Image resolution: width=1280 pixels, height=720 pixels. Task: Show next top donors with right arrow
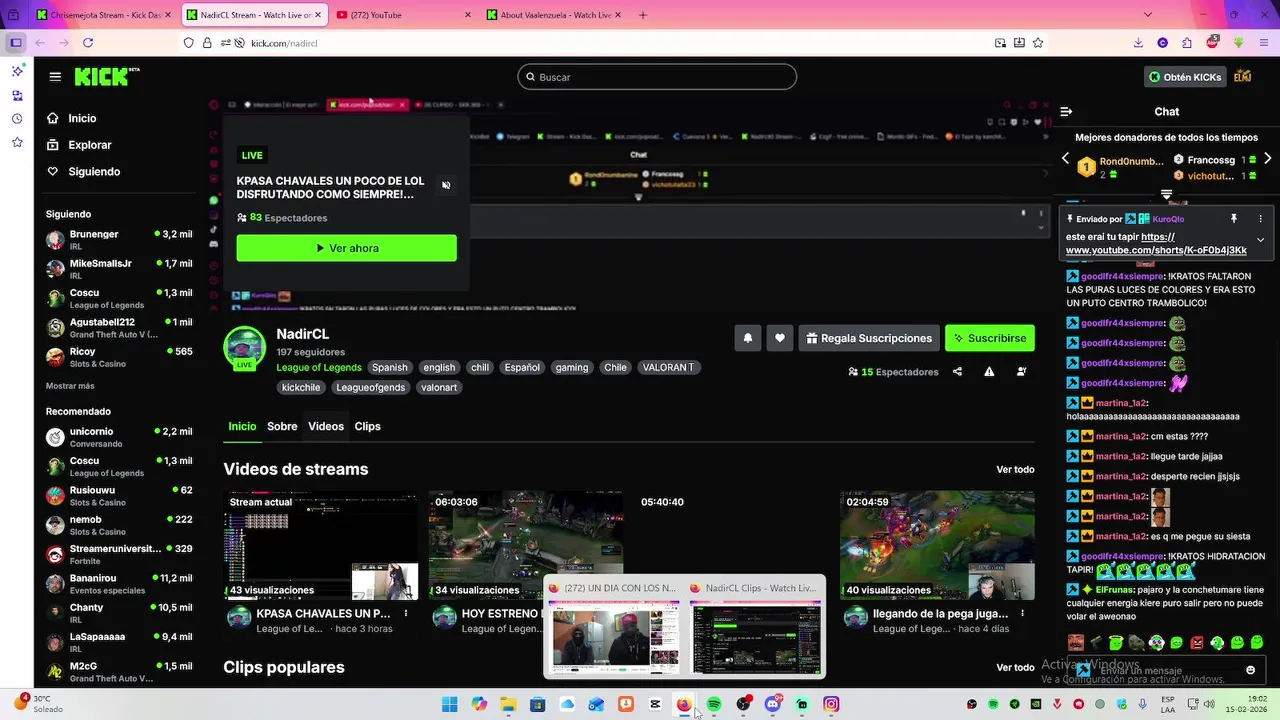(x=1267, y=159)
